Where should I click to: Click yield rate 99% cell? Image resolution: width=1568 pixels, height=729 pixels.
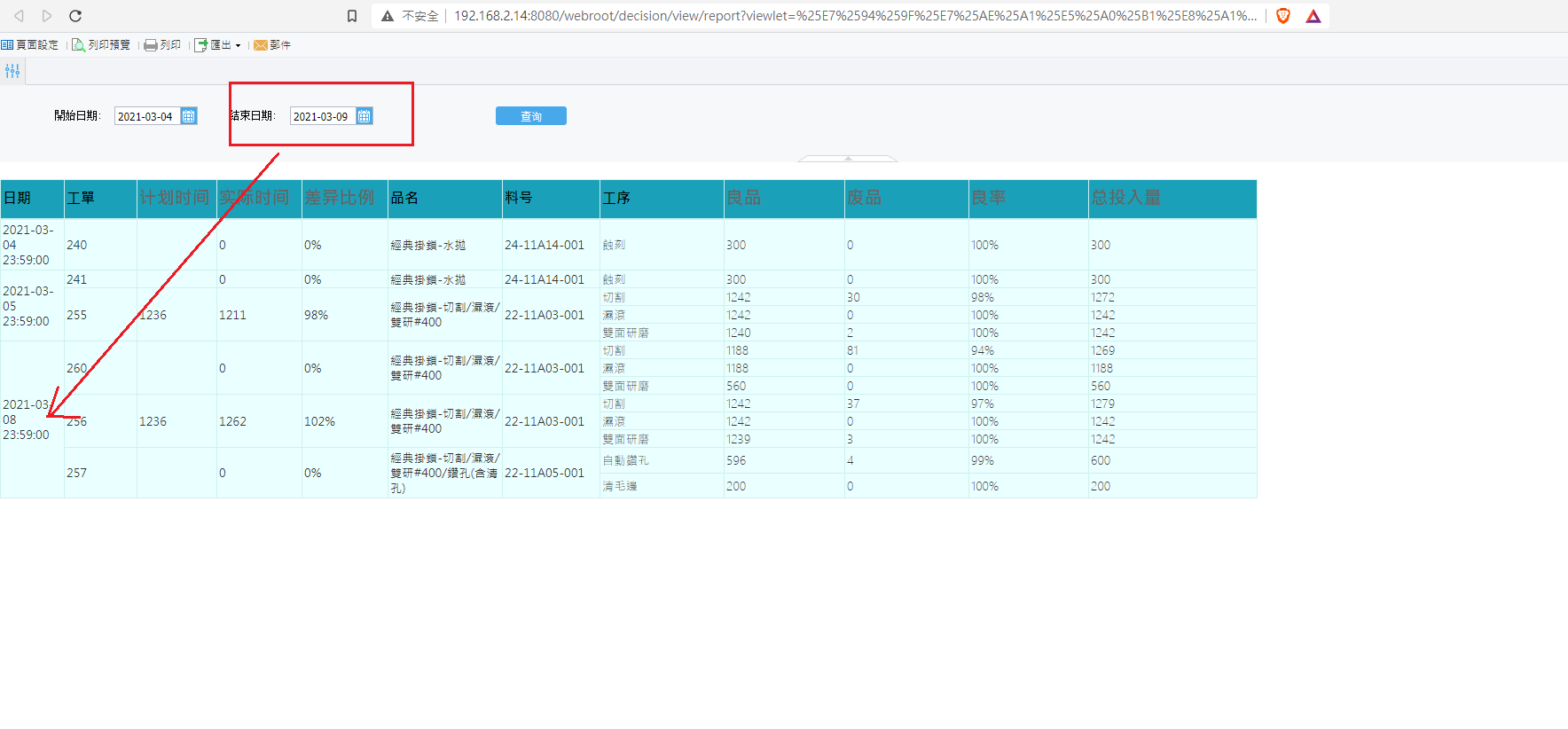pyautogui.click(x=1028, y=460)
